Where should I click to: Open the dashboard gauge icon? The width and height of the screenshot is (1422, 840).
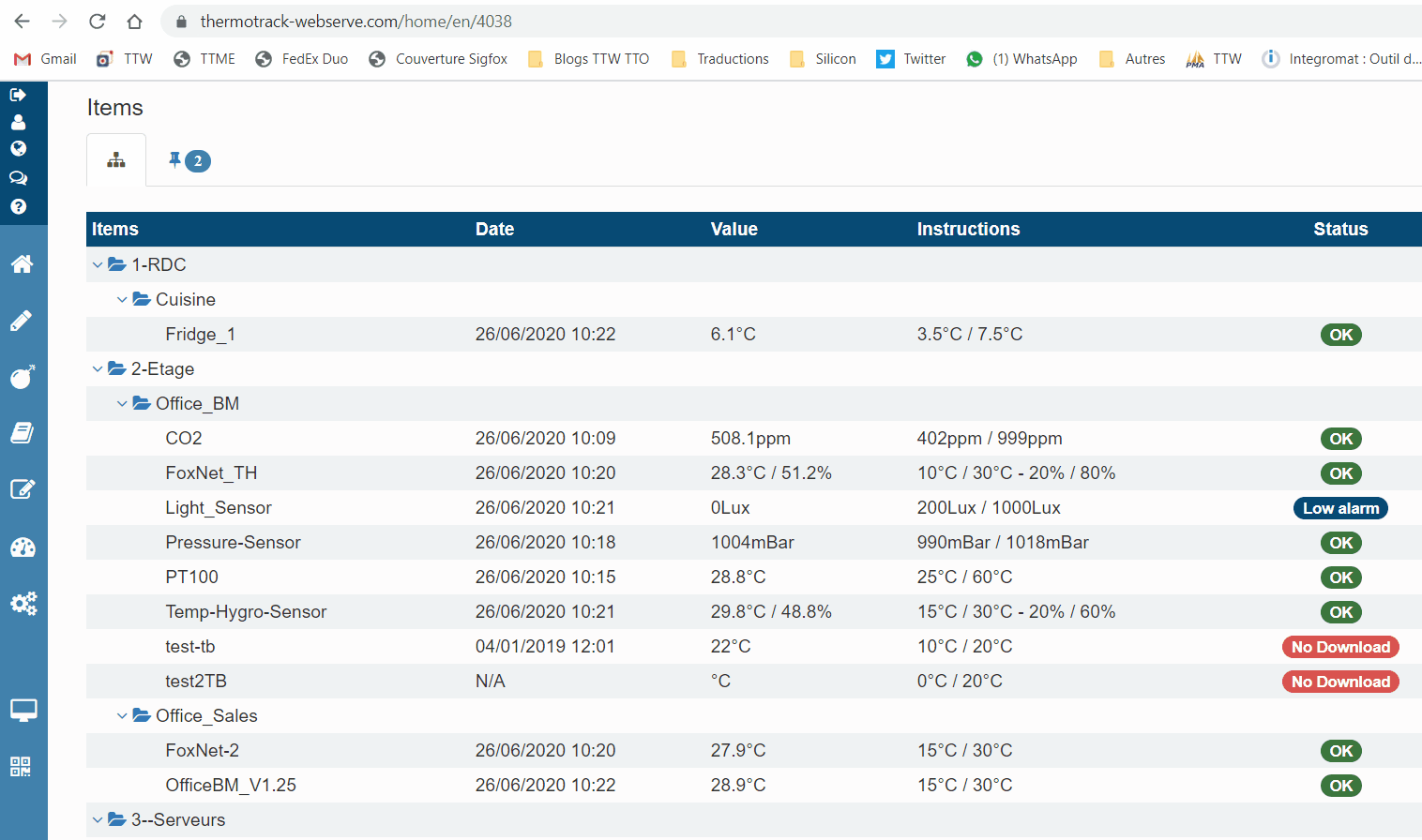click(23, 547)
